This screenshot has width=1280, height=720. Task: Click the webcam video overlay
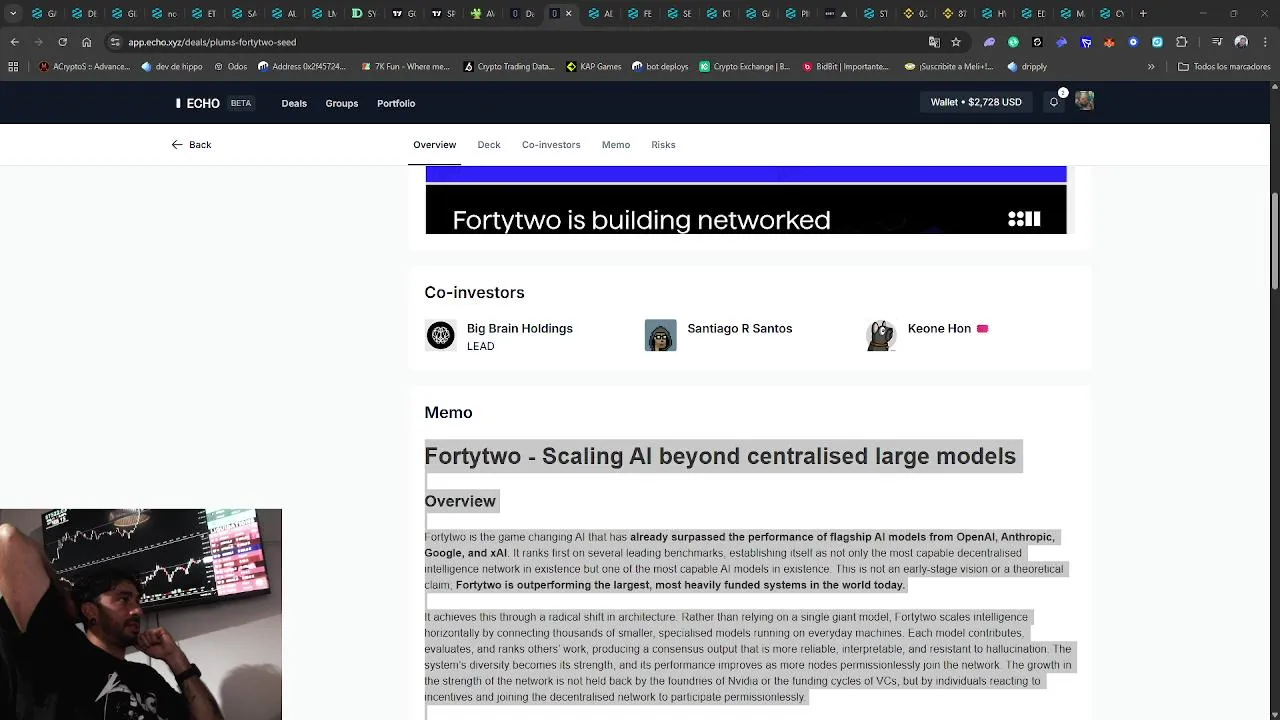pos(141,614)
